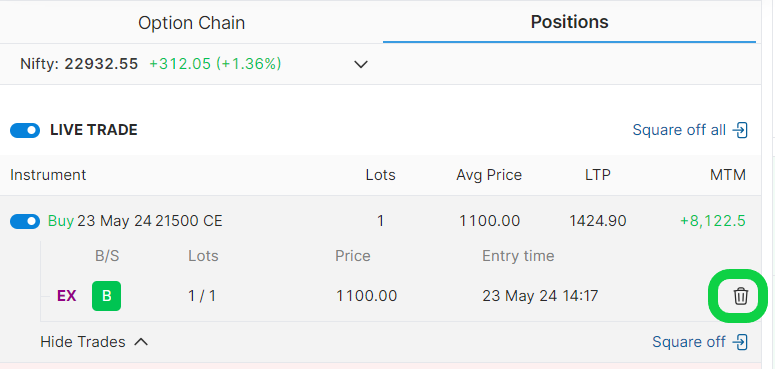Expand the Nifty index dropdown chevron

[361, 64]
